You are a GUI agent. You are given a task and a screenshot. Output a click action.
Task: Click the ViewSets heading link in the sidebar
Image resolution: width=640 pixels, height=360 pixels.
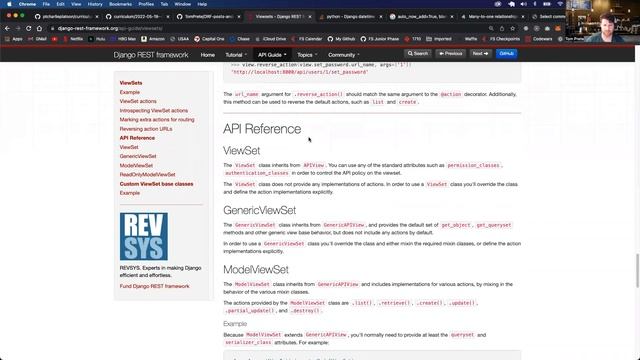(131, 83)
